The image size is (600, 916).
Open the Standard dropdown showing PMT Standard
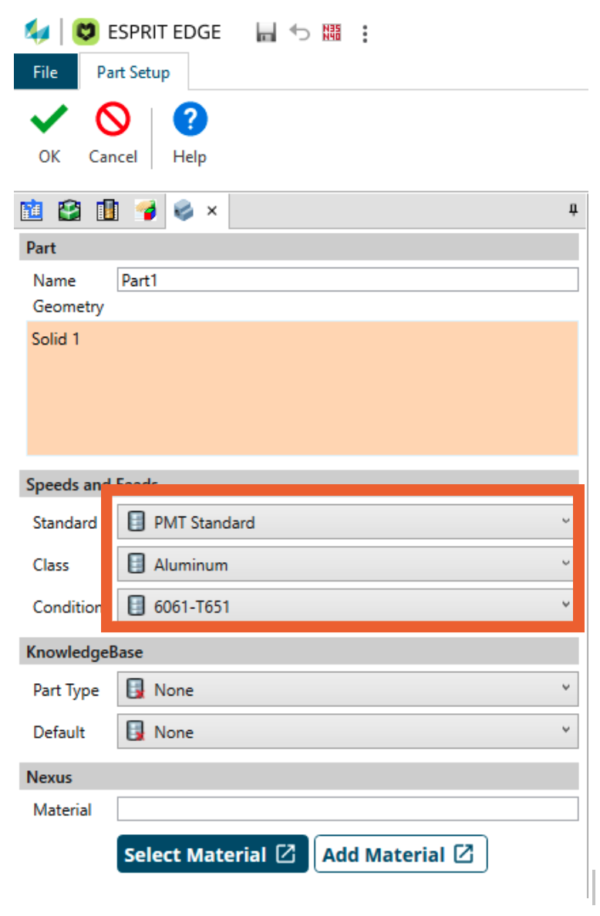click(x=347, y=522)
